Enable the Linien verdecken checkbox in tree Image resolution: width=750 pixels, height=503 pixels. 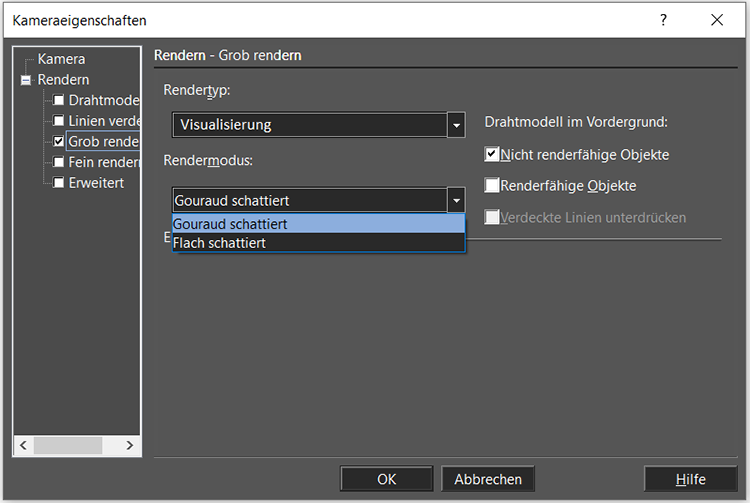pyautogui.click(x=58, y=120)
